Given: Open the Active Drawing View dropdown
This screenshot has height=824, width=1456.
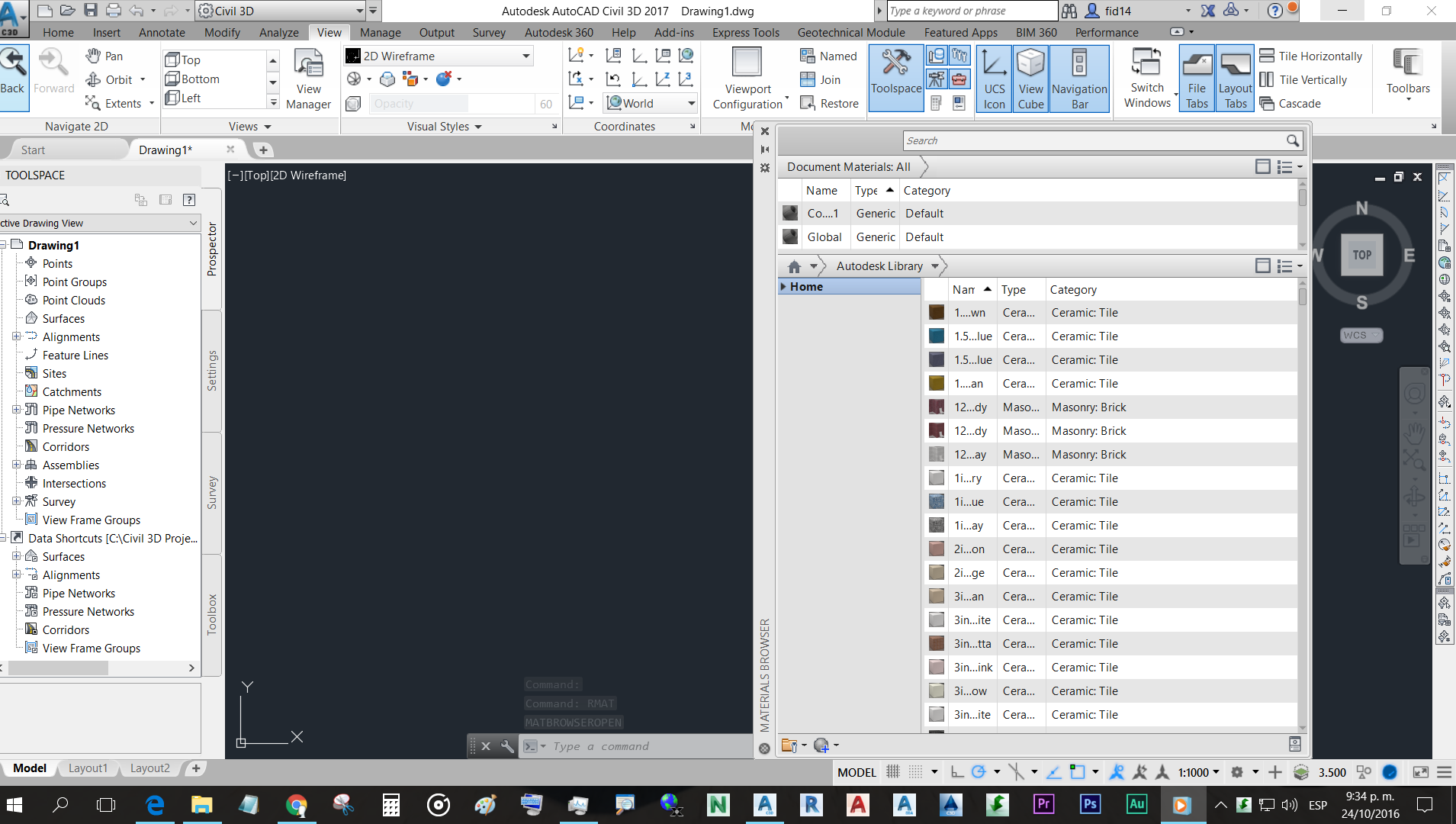Looking at the screenshot, I should (99, 223).
